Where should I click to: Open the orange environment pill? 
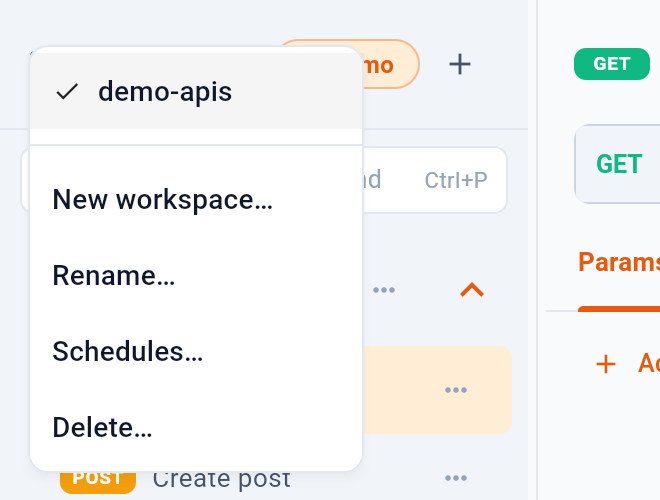[x=389, y=64]
